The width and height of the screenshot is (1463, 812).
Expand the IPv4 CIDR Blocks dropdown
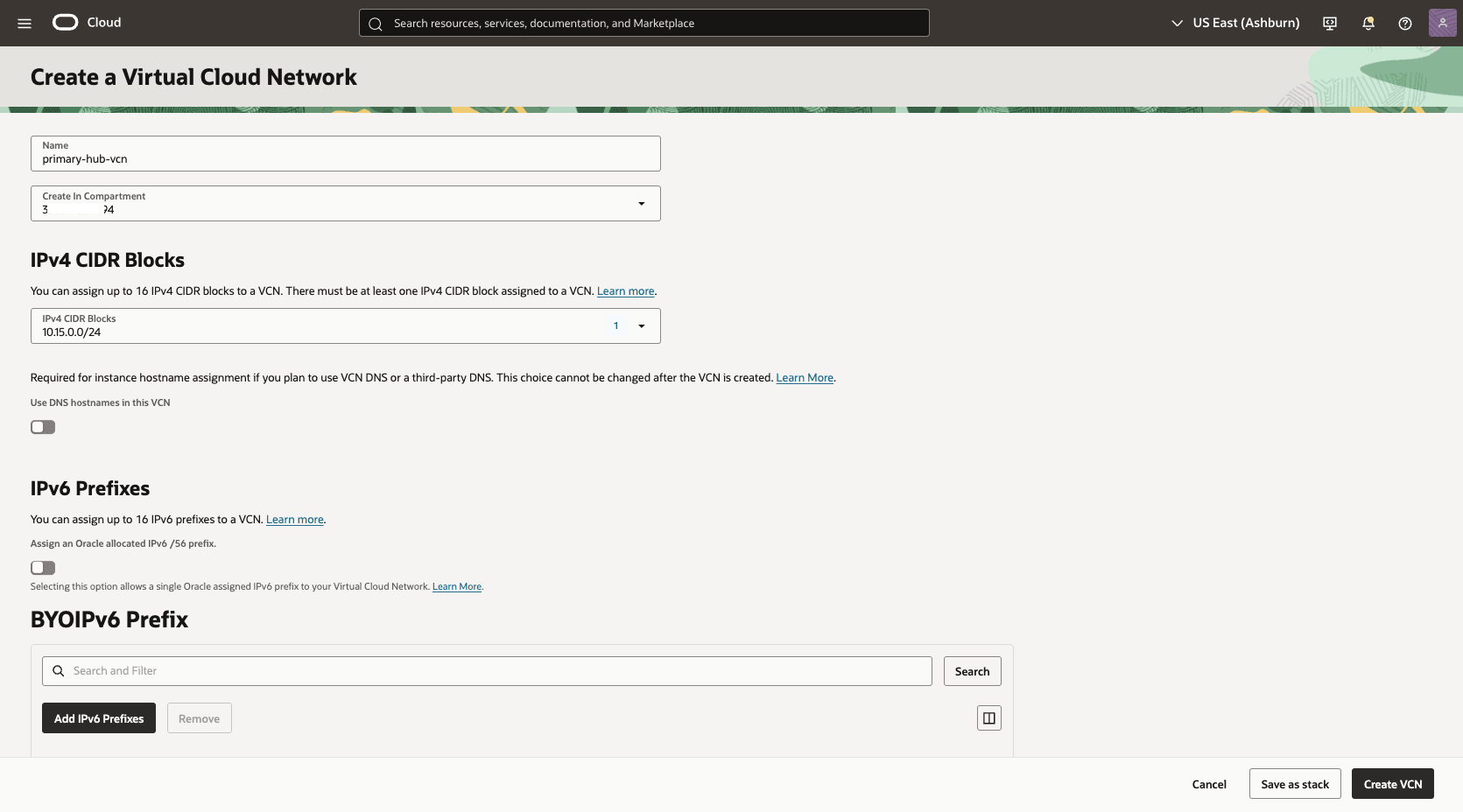point(642,325)
